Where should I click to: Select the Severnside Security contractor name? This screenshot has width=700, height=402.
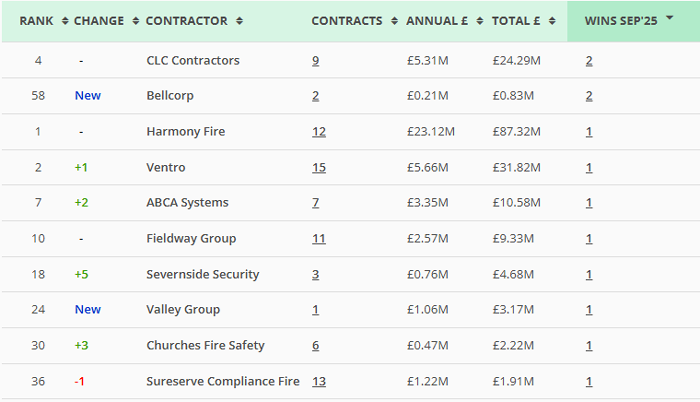coord(202,274)
